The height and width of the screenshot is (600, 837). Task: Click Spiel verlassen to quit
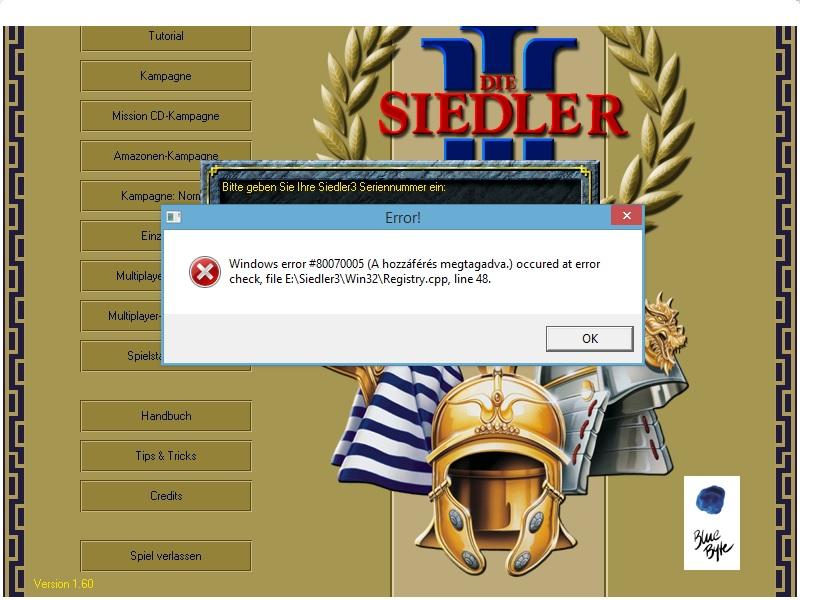coord(165,556)
